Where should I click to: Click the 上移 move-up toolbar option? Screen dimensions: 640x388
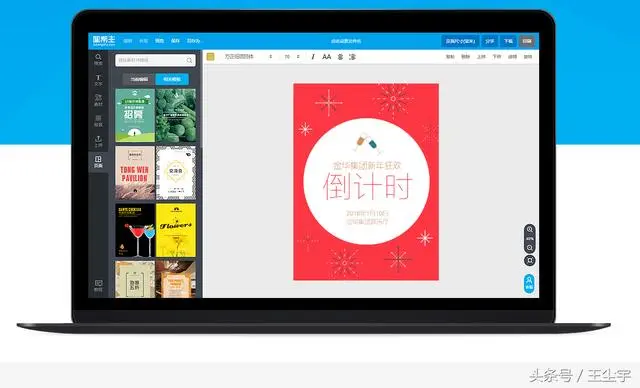click(481, 57)
